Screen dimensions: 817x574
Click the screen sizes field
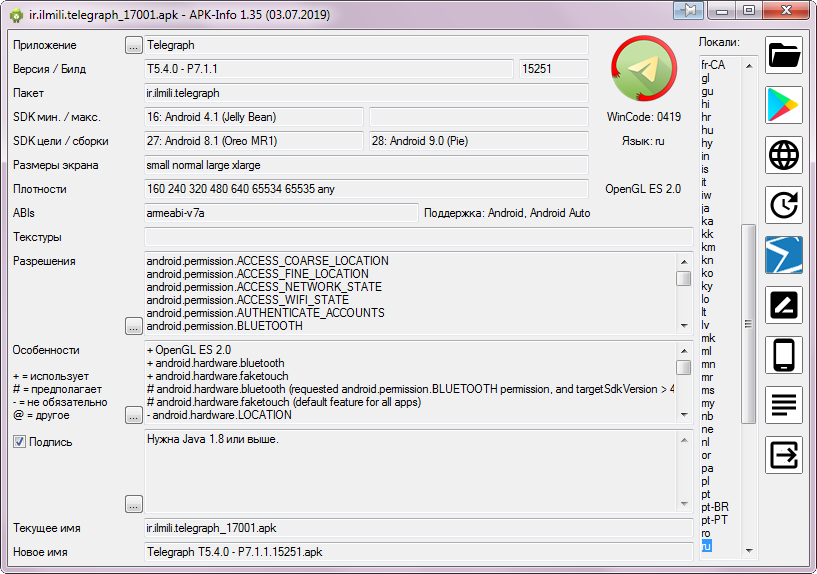(x=366, y=165)
